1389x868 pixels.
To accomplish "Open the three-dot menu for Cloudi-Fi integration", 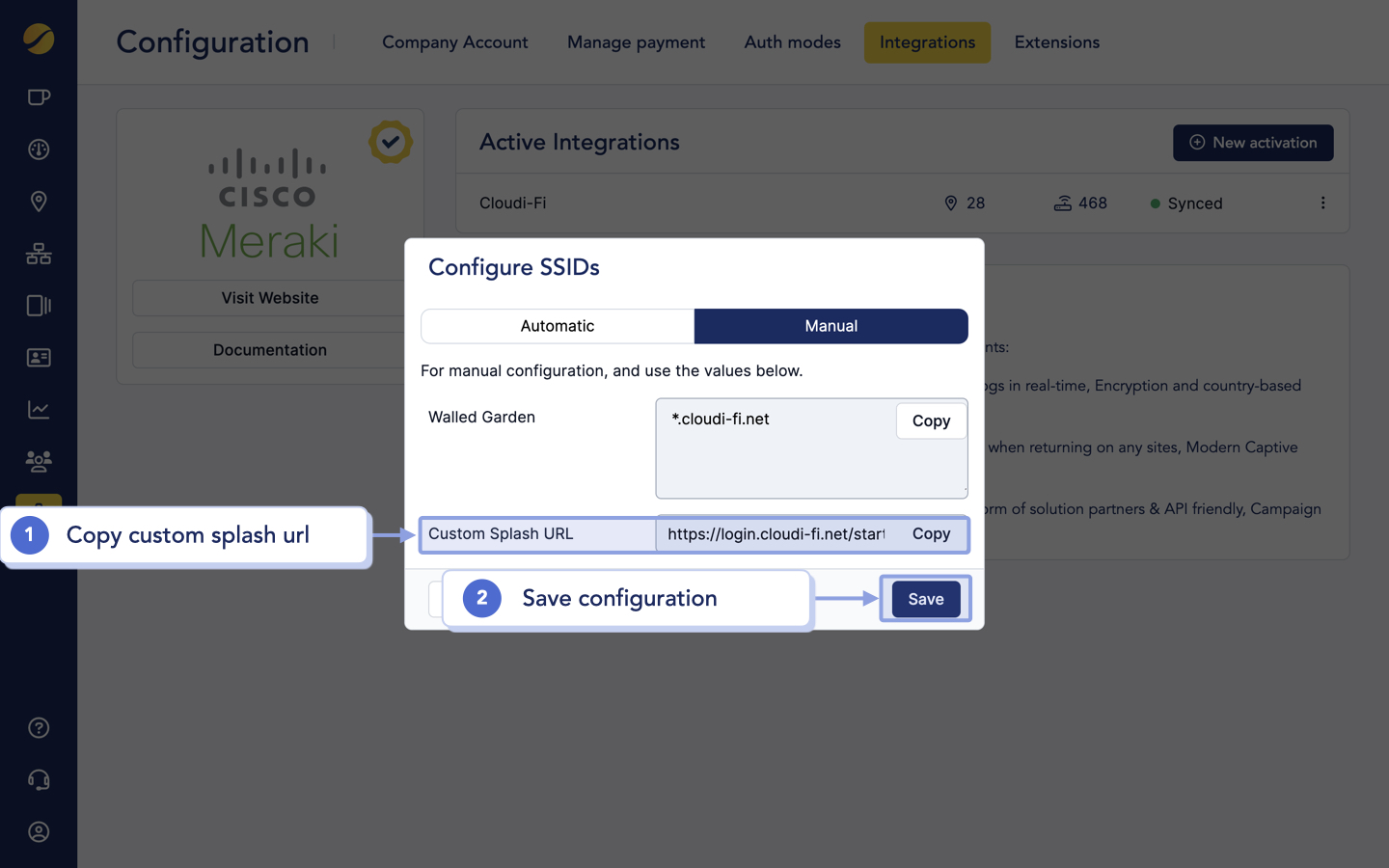I will [x=1322, y=203].
